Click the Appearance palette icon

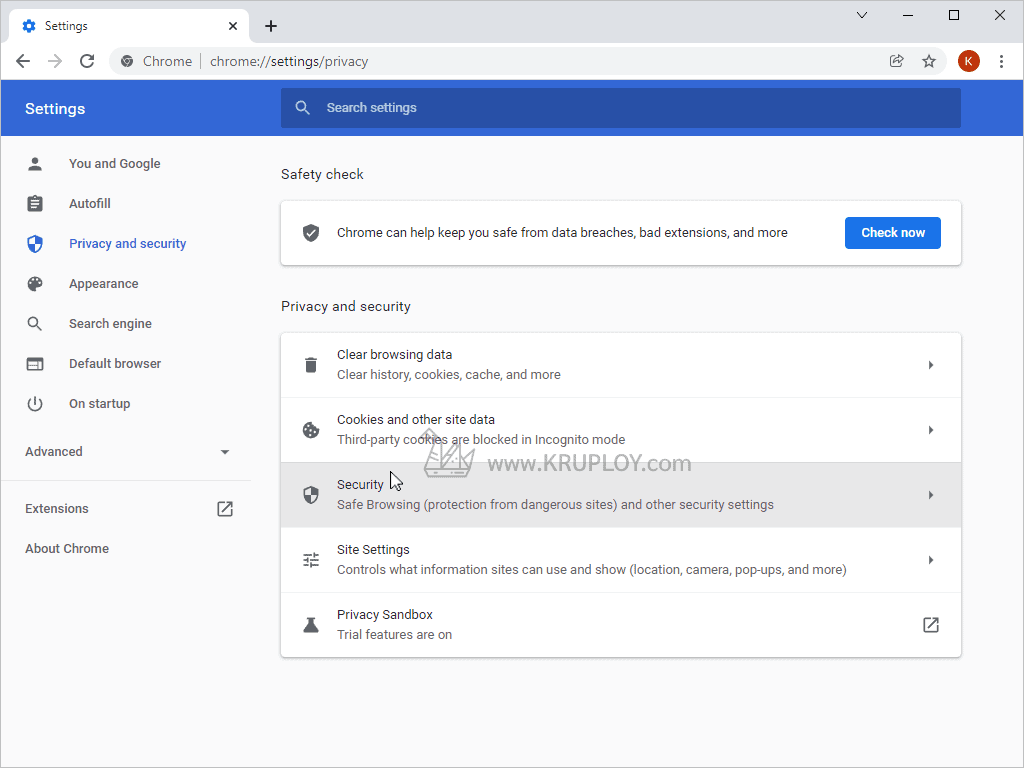pyautogui.click(x=35, y=283)
